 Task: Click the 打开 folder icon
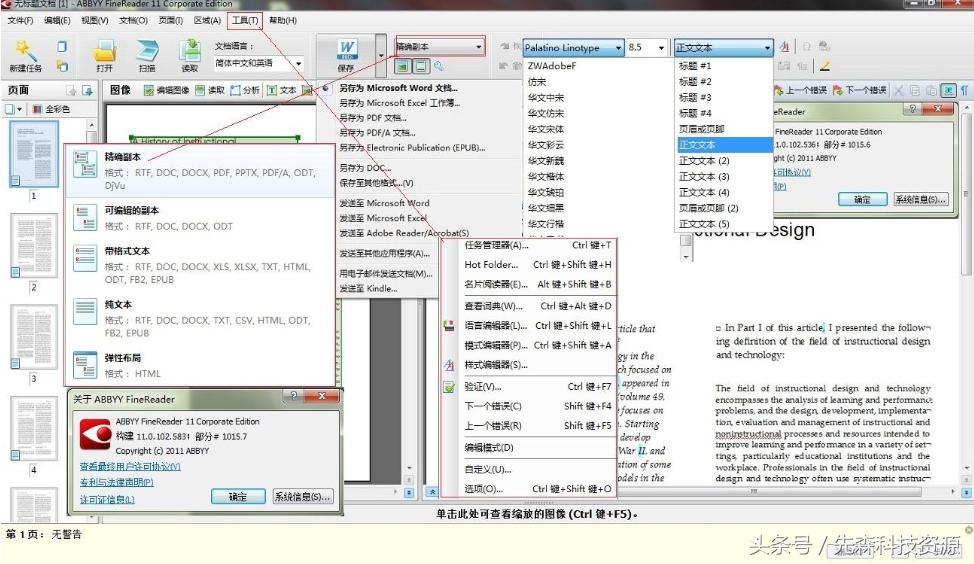[104, 51]
